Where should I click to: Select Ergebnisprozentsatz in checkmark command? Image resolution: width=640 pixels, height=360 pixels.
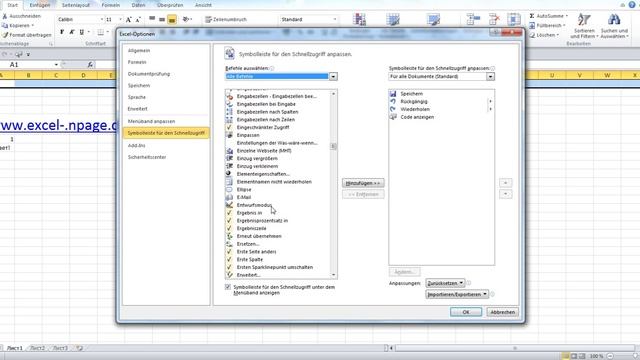229,220
